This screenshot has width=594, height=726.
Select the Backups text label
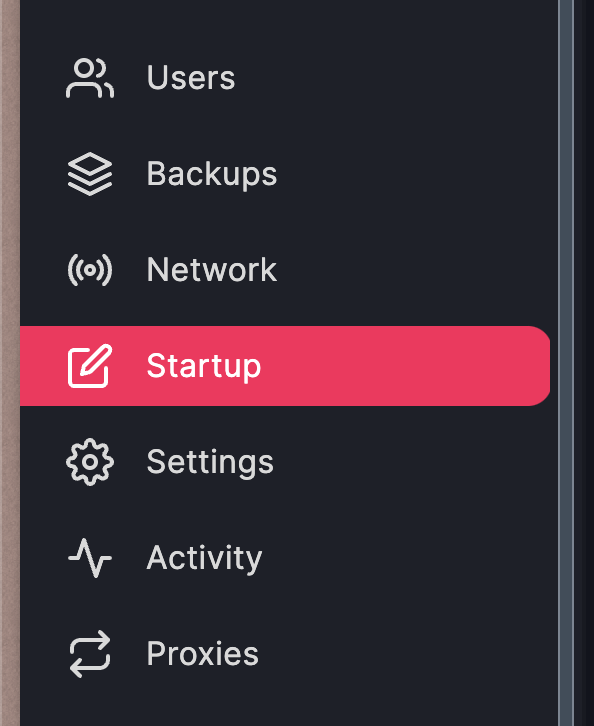tap(212, 174)
